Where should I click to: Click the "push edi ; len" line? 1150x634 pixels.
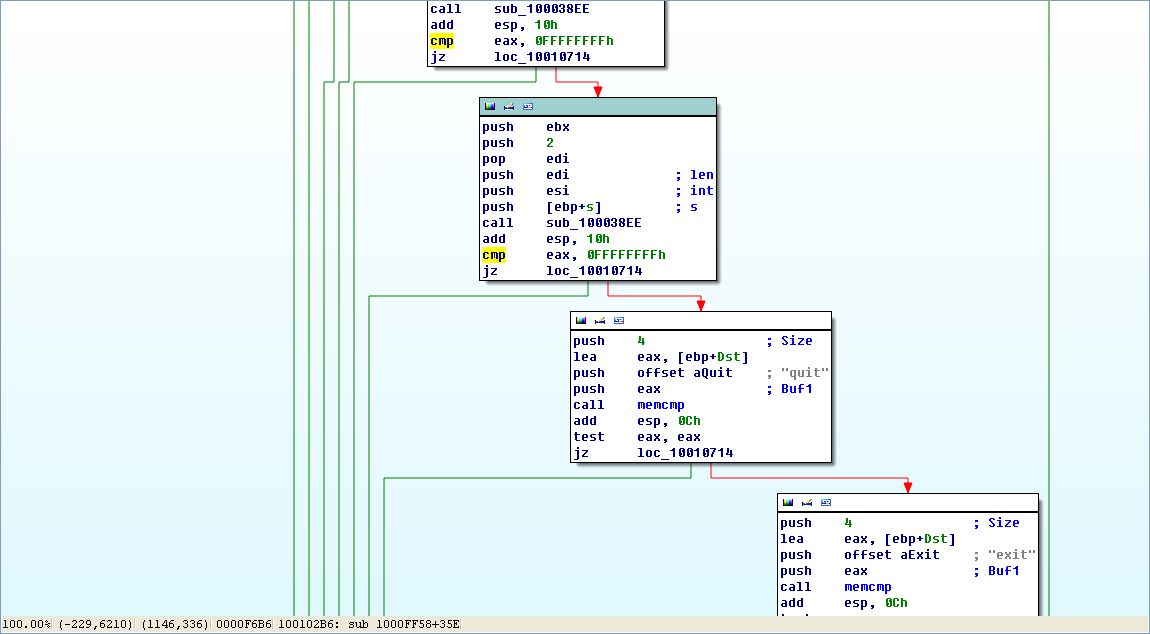pyautogui.click(x=598, y=175)
